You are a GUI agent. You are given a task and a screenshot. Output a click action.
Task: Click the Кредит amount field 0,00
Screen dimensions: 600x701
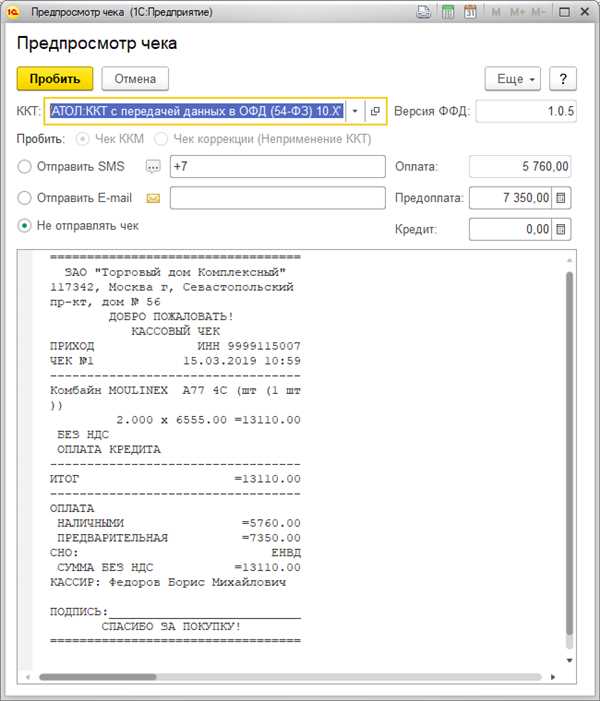click(x=511, y=229)
